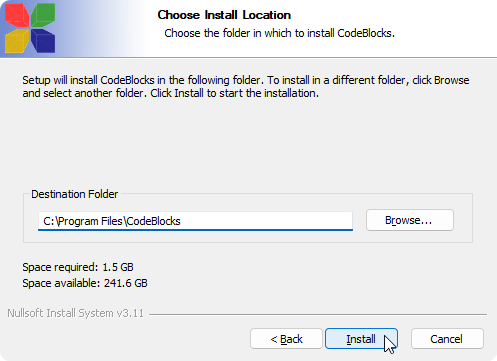Go to previous step via Back button
Image resolution: width=497 pixels, height=361 pixels.
click(x=286, y=339)
